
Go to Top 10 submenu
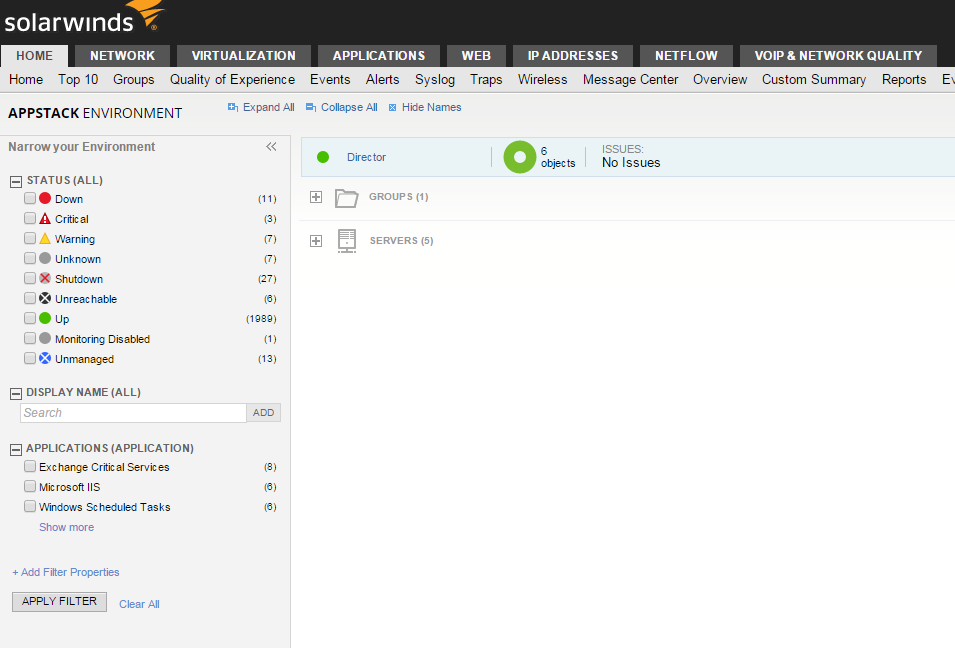click(78, 80)
